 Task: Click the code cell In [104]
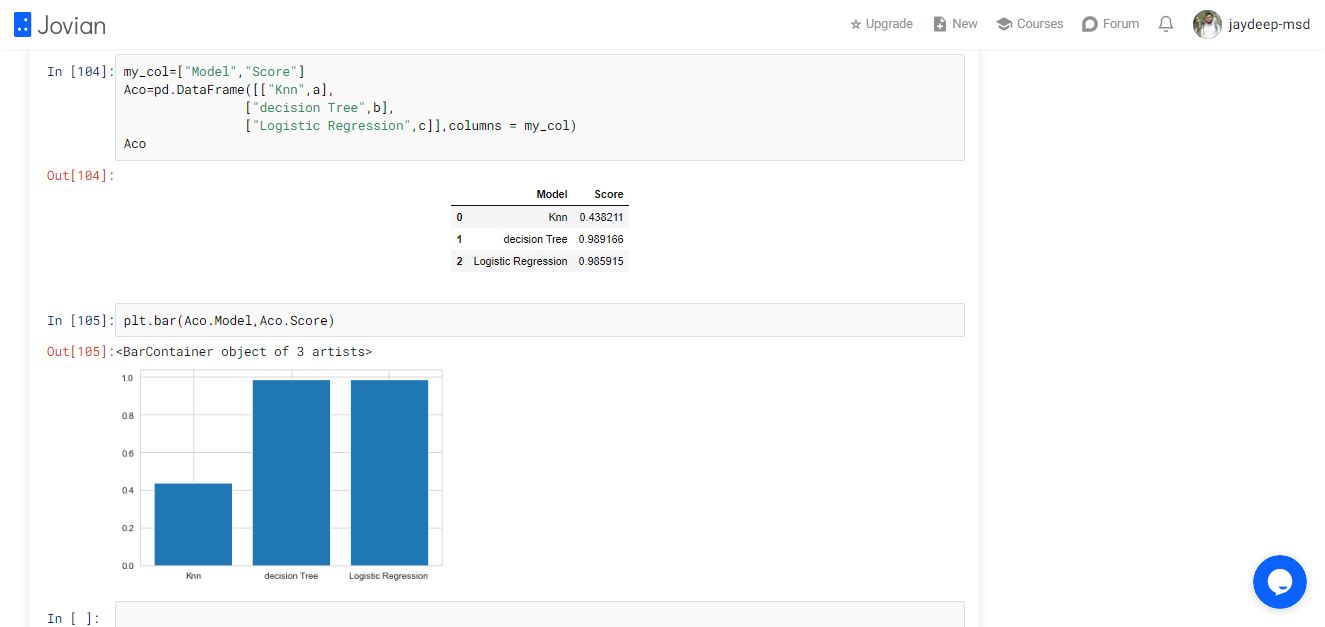click(540, 107)
